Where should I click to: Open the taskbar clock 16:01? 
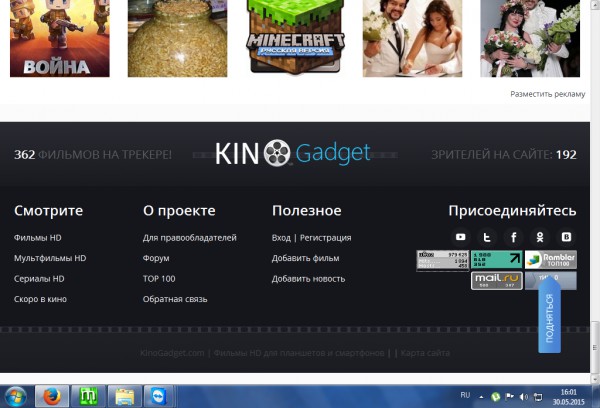tap(569, 397)
